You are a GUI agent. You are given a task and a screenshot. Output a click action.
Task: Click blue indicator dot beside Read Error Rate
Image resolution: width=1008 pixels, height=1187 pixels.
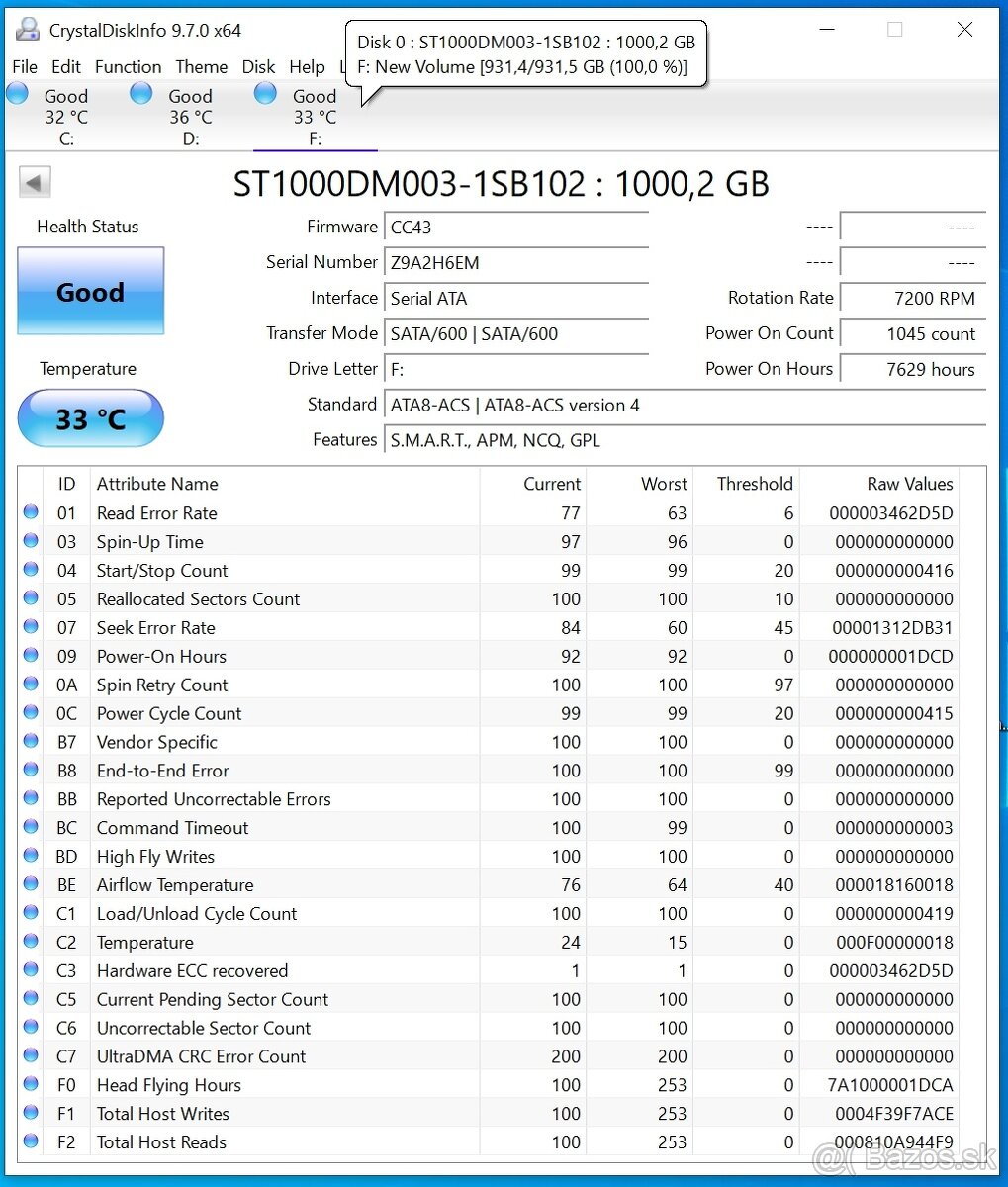30,511
